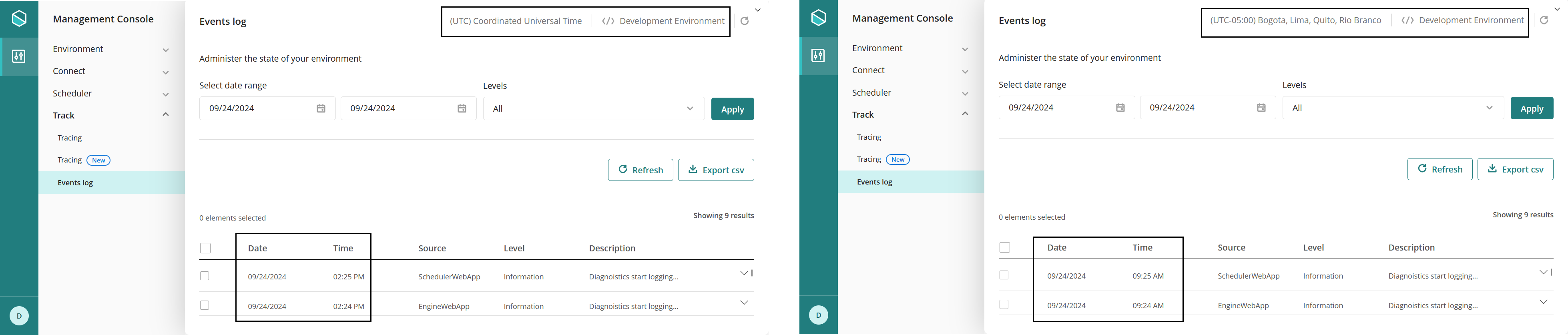
Task: Click the end date 09/24/2024 field in Bogota console
Action: 1208,108
